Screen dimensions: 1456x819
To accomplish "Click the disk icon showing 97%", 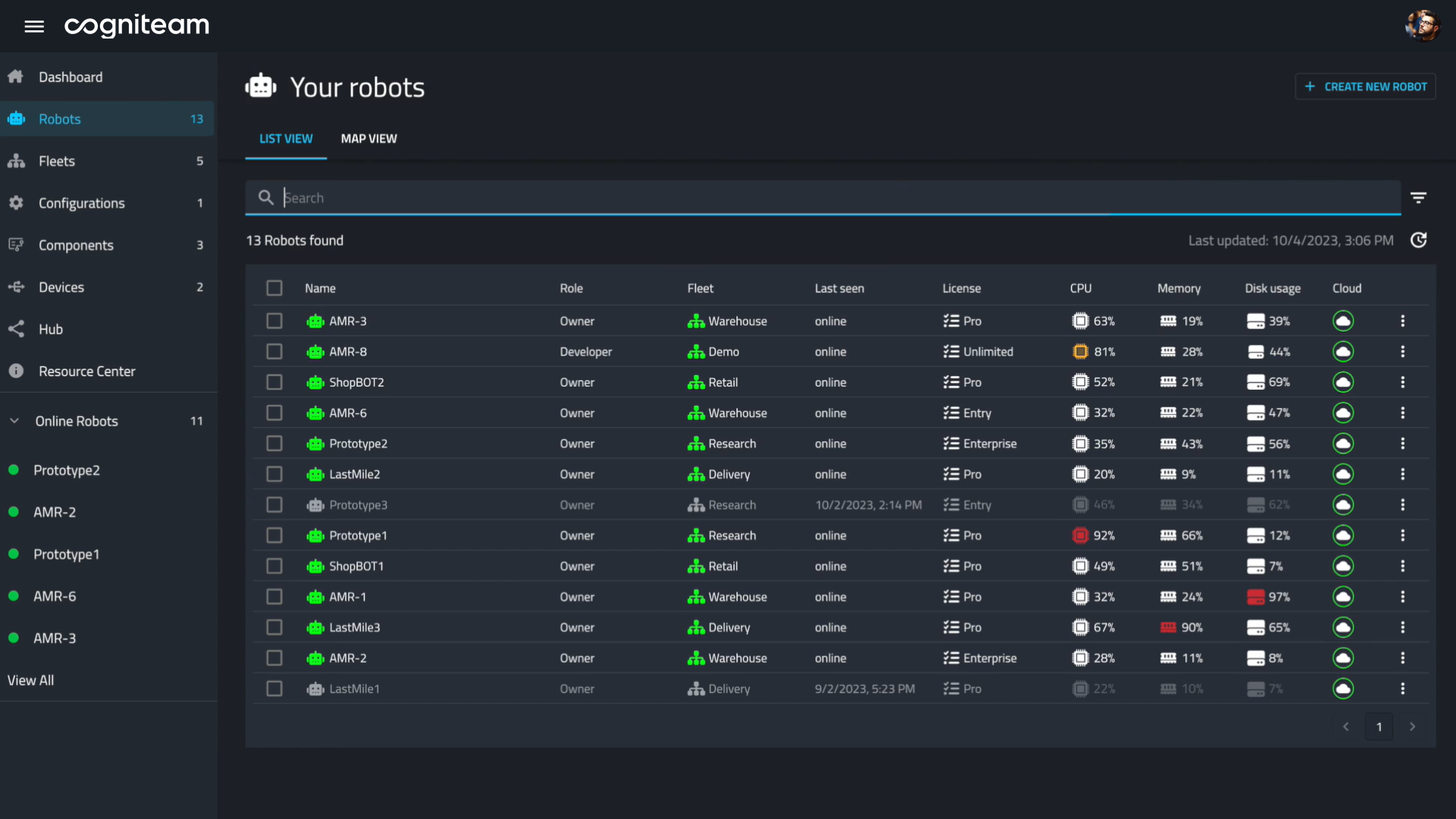I will [1255, 597].
